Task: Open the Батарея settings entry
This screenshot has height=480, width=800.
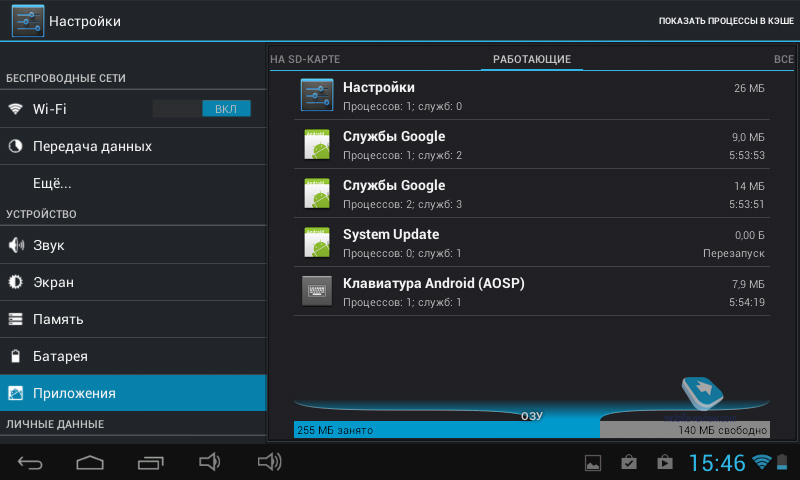Action: click(133, 356)
